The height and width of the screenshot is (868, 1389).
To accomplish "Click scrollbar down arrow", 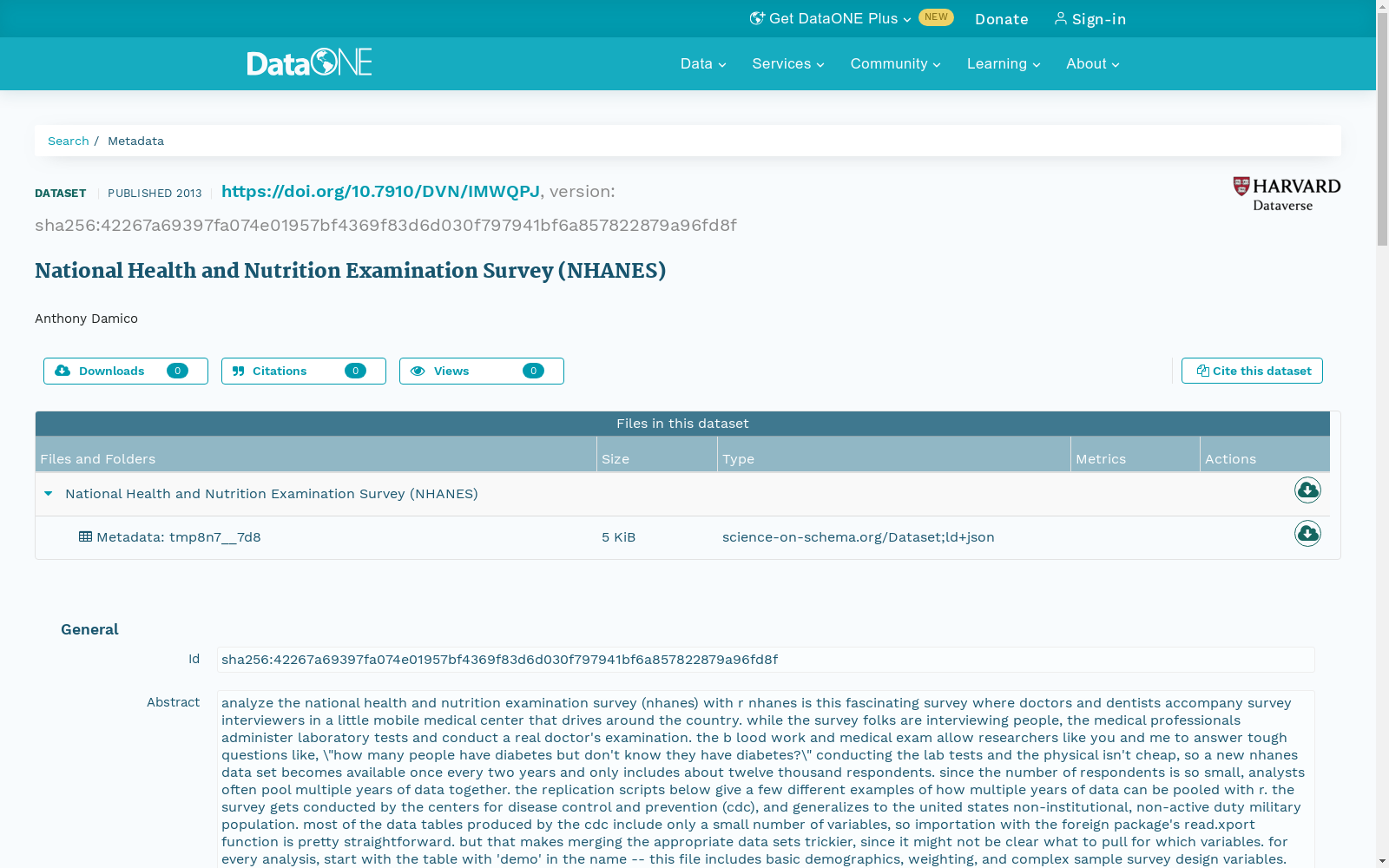I will coord(1382,862).
